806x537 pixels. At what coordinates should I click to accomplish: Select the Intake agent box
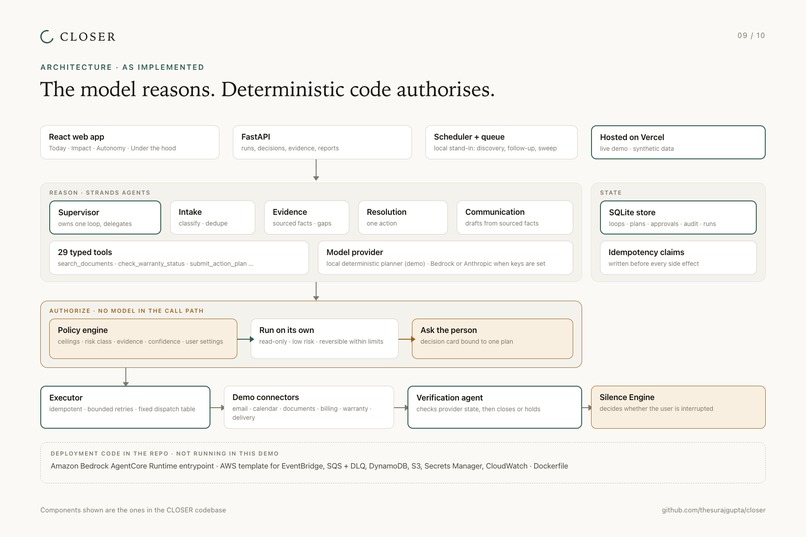pos(212,217)
